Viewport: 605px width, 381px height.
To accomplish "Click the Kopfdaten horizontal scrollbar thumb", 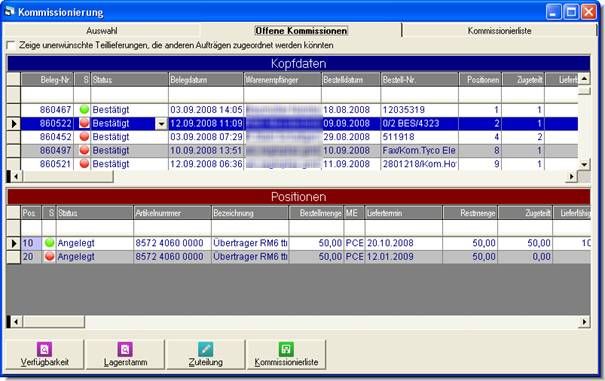I will pyautogui.click(x=68, y=177).
